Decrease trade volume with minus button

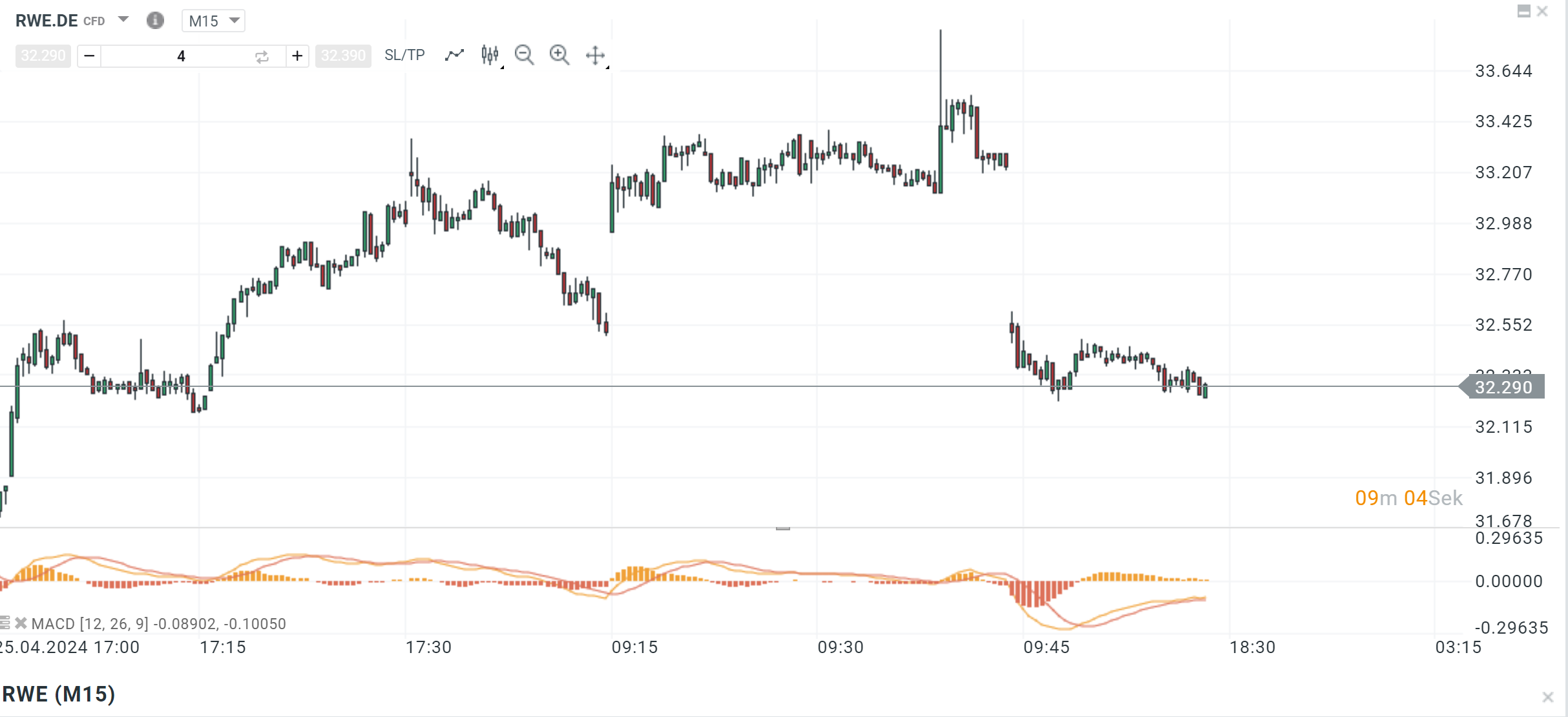[89, 56]
